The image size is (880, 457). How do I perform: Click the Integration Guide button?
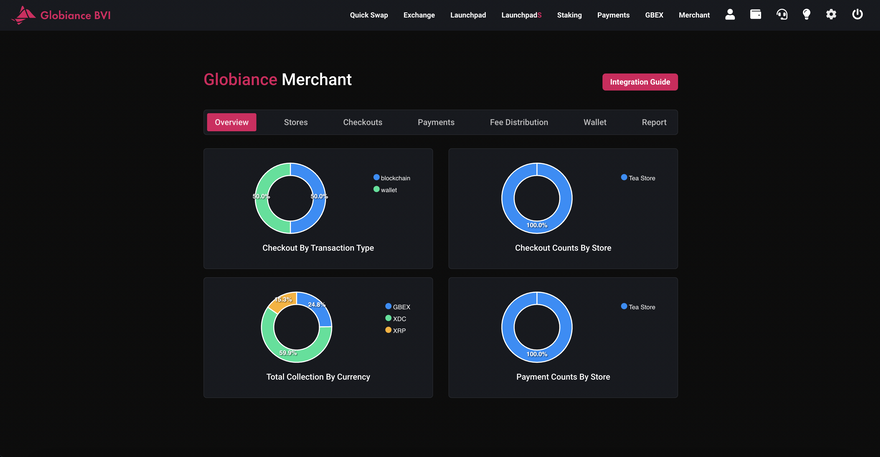coord(639,82)
